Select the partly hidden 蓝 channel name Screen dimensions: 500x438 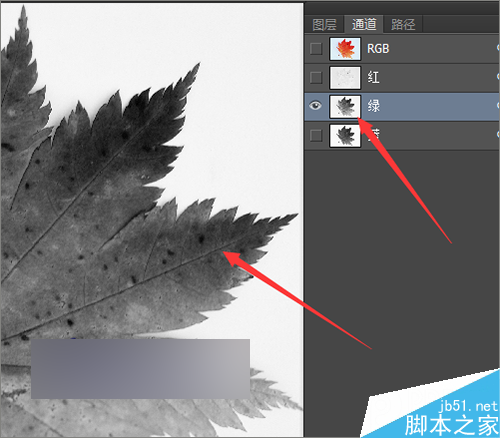click(x=374, y=135)
